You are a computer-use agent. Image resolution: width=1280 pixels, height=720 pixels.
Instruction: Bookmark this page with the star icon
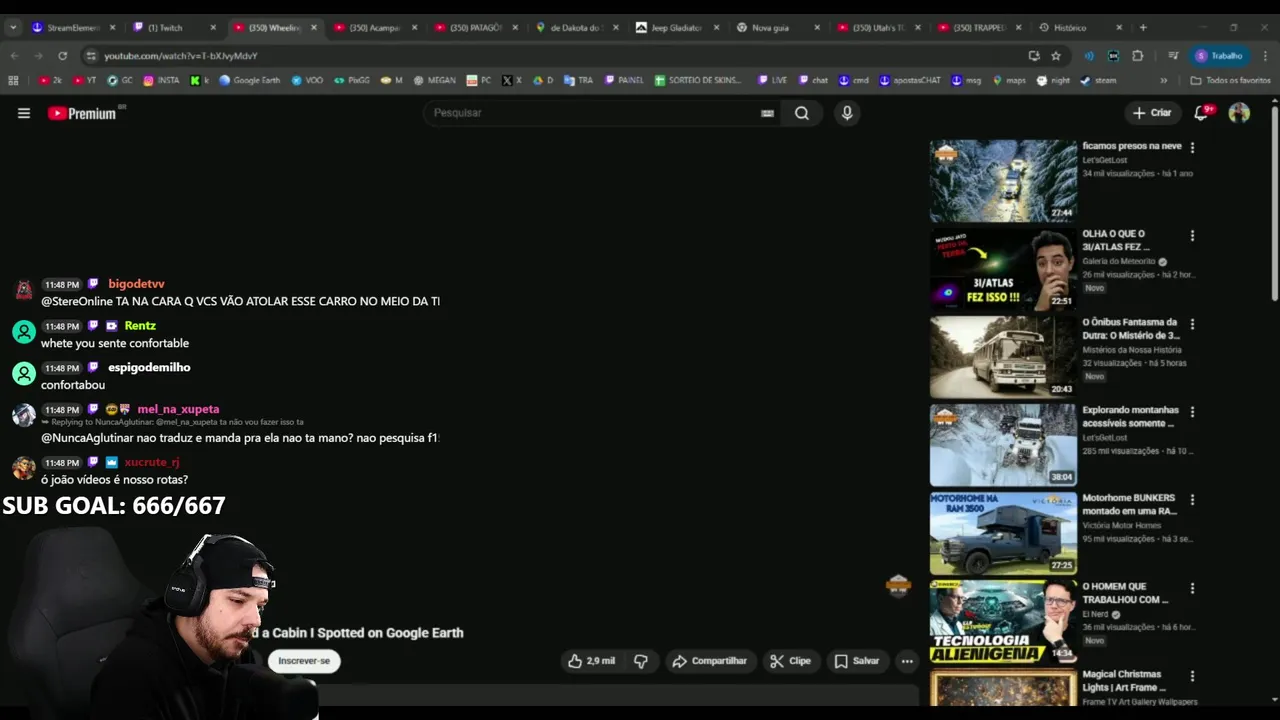click(x=1056, y=56)
